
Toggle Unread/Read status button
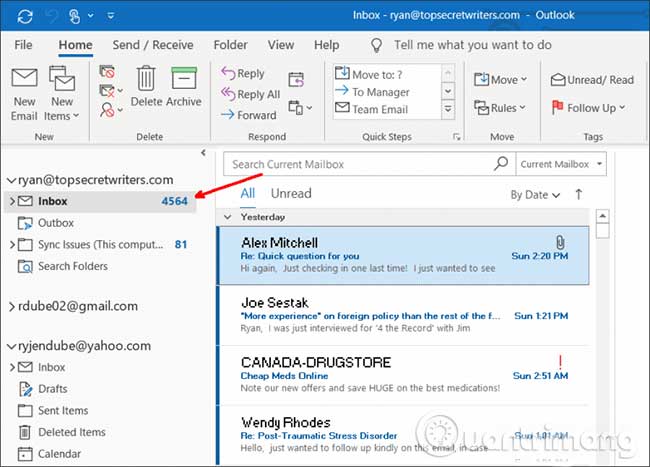coord(593,80)
